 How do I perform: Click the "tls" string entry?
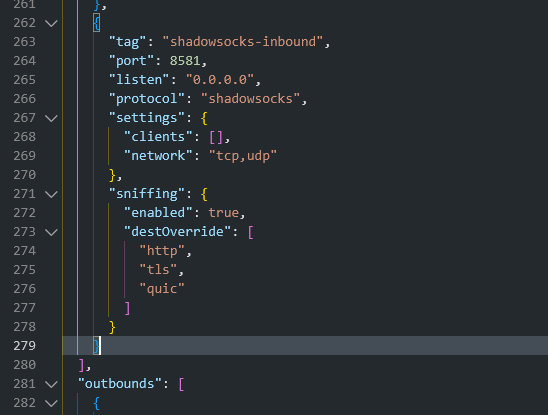(158, 270)
